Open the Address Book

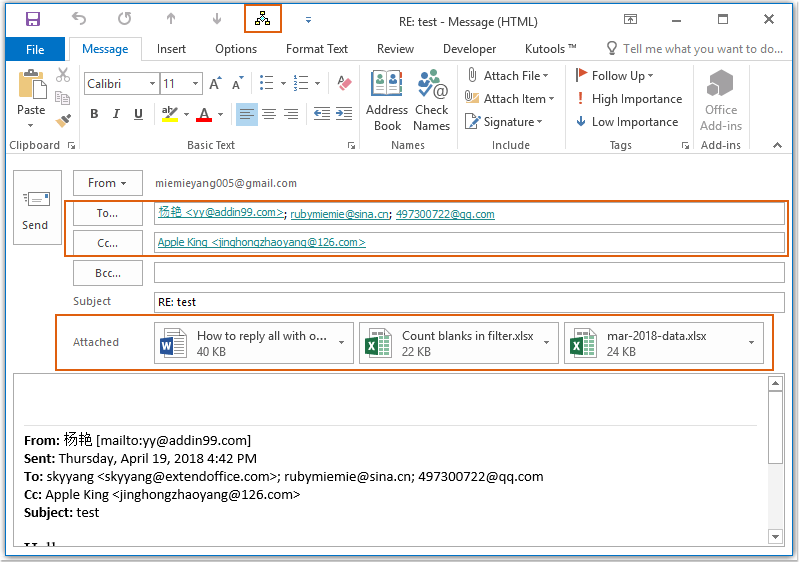click(387, 100)
